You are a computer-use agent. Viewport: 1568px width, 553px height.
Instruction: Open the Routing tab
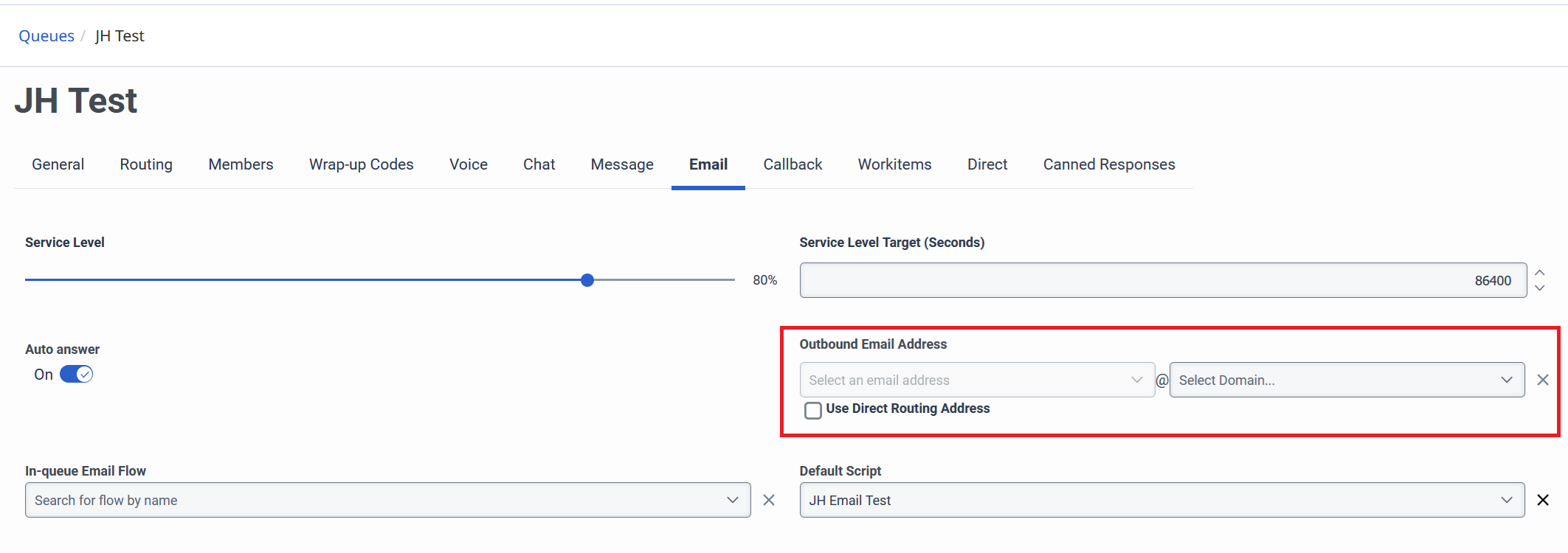point(146,164)
